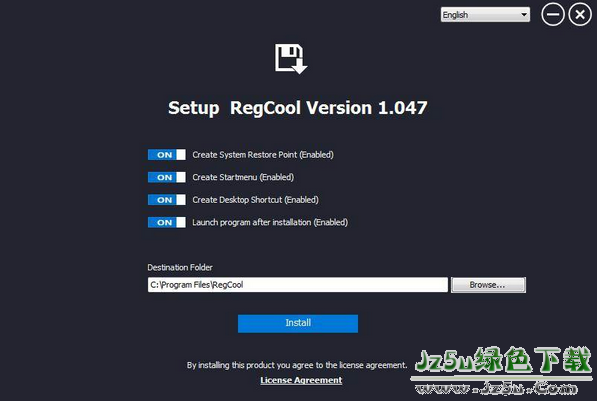Click 'By installing this product you agree' text
The width and height of the screenshot is (597, 401).
(297, 365)
